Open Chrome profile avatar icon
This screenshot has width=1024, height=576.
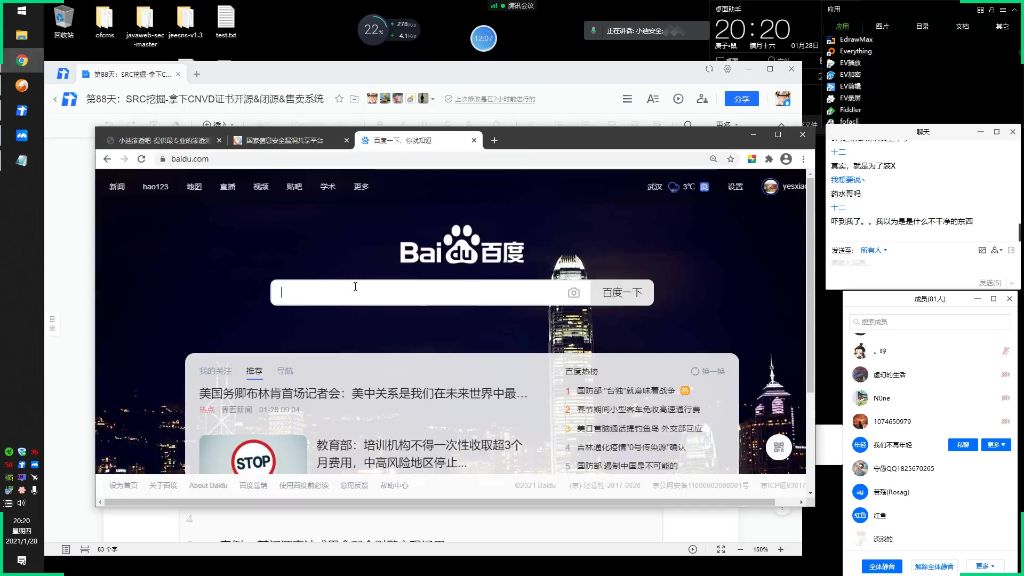[x=786, y=159]
